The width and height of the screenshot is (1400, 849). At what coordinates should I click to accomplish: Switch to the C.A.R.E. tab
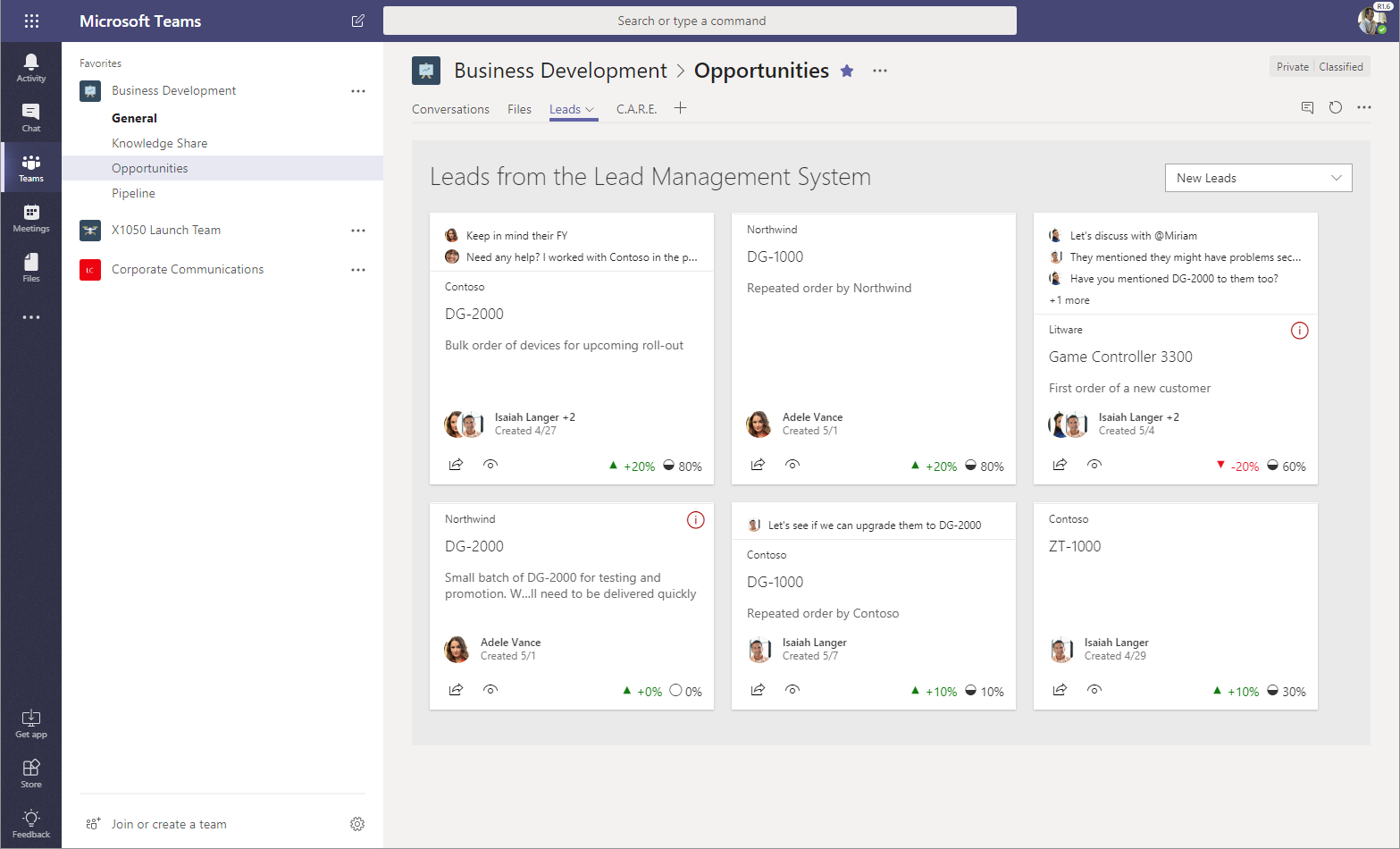point(636,109)
